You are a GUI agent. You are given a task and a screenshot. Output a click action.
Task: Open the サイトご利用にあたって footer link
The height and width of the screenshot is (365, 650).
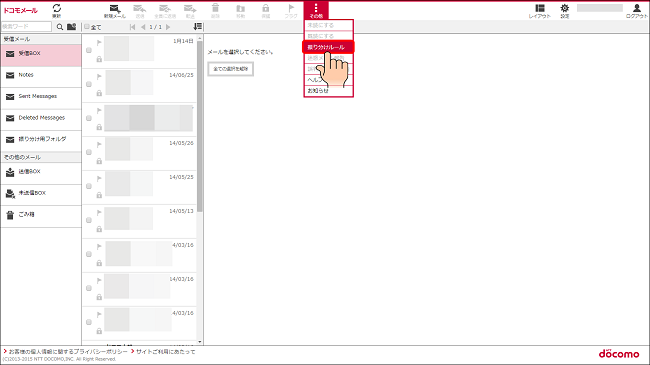click(165, 352)
